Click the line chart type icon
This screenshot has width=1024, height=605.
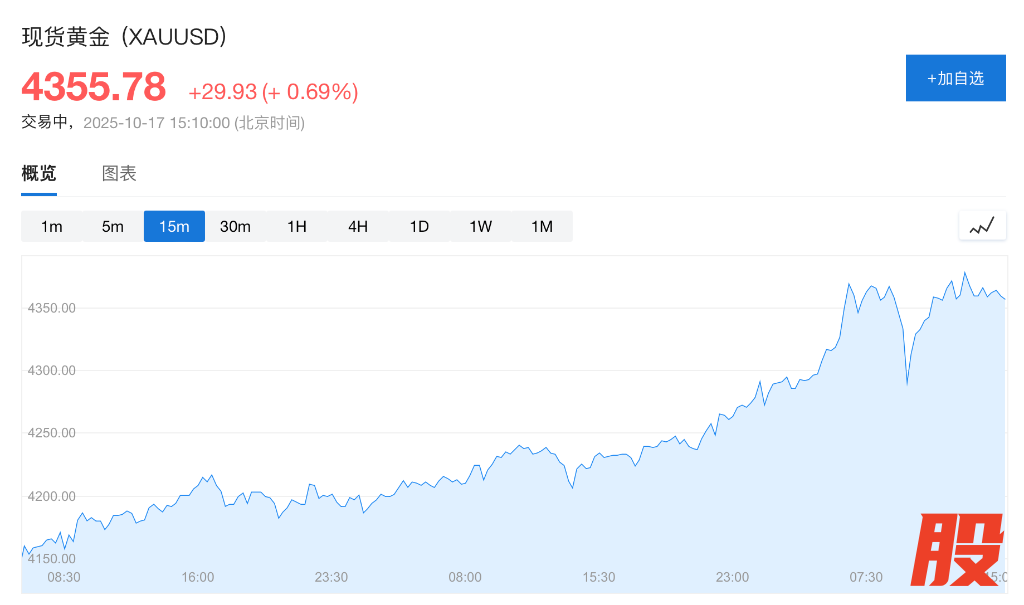pyautogui.click(x=982, y=226)
